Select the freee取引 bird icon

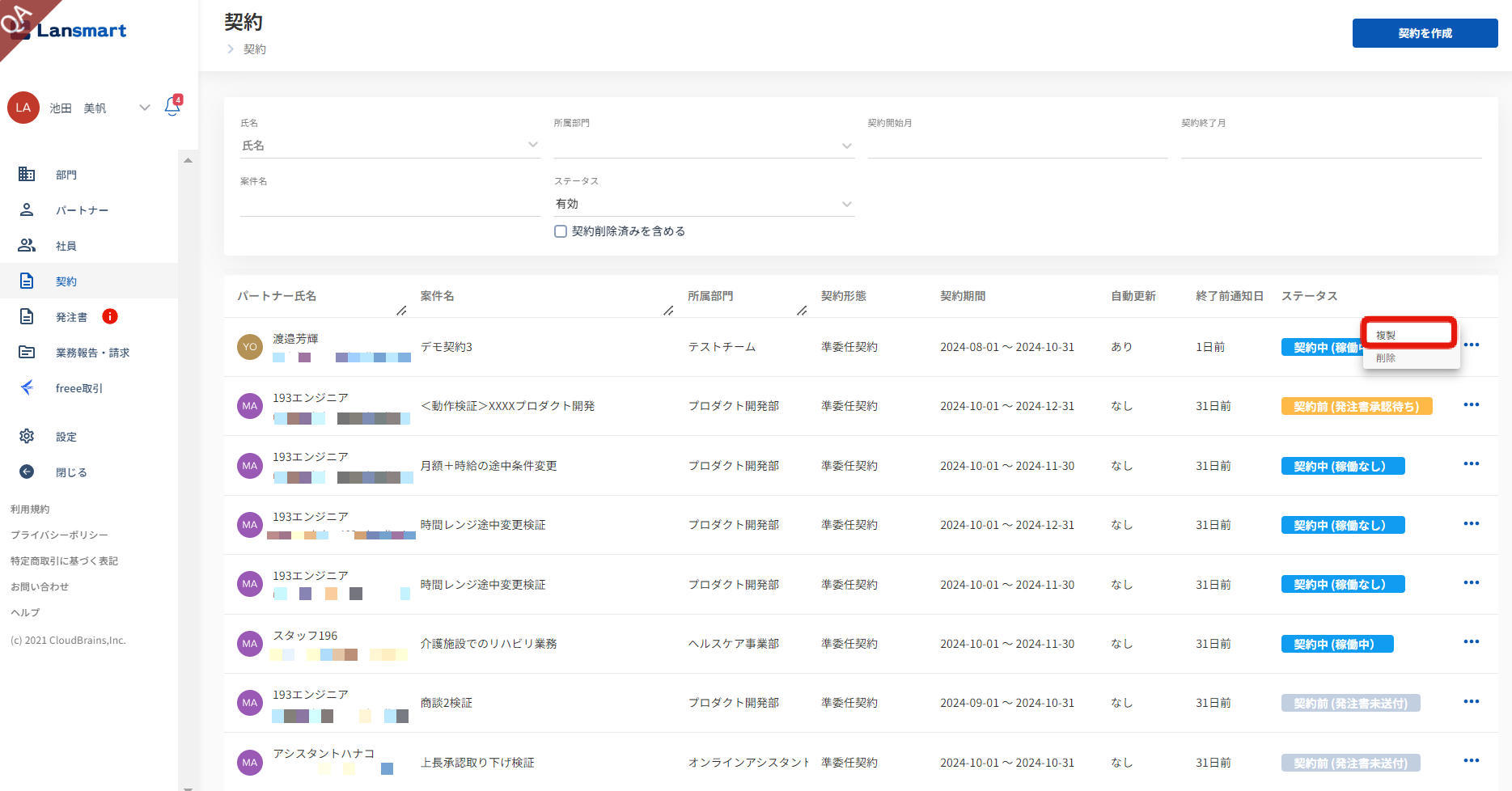pyautogui.click(x=27, y=387)
